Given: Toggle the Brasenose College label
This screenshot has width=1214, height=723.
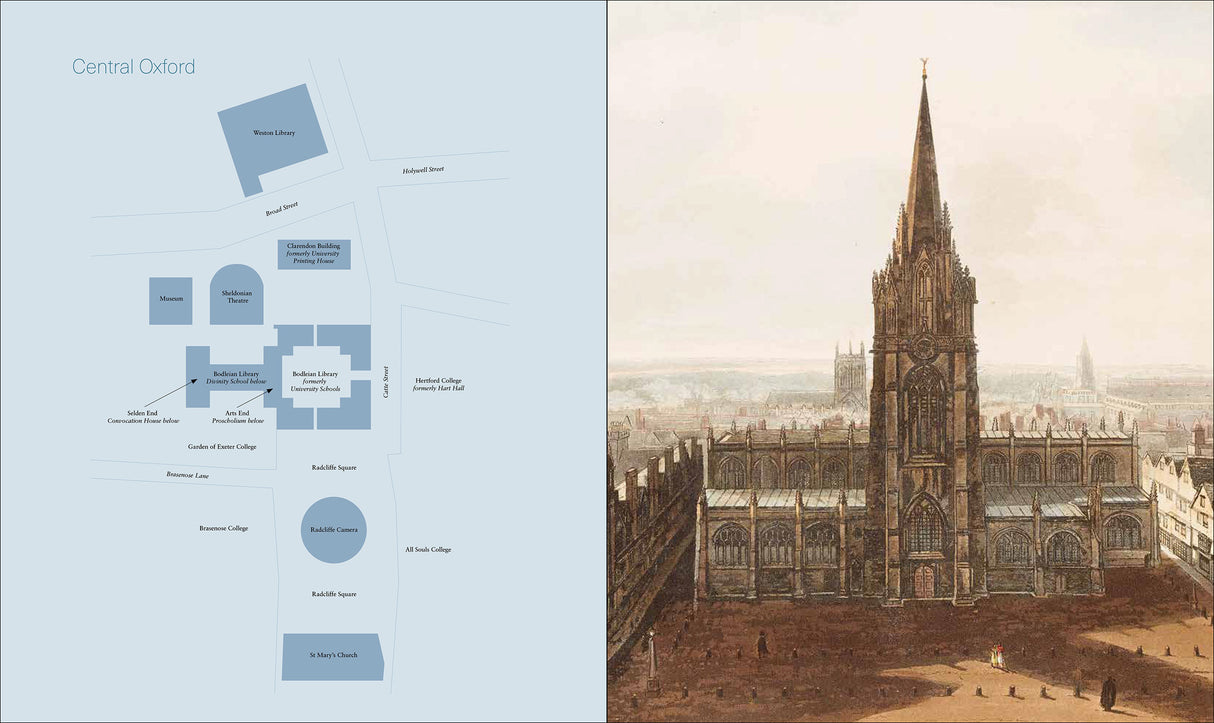Looking at the screenshot, I should (x=225, y=528).
